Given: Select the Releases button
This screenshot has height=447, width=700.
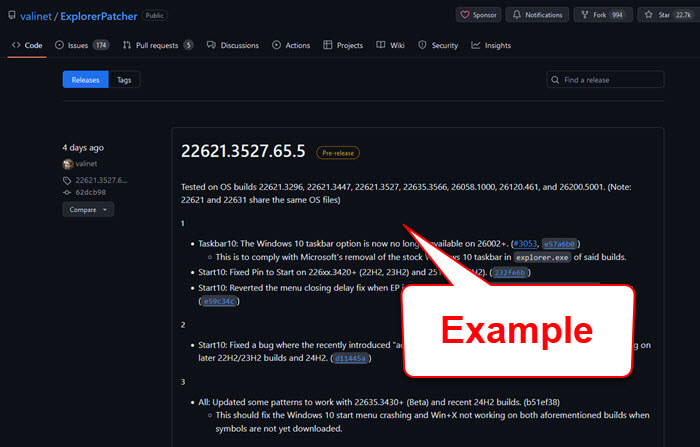Looking at the screenshot, I should pos(85,79).
